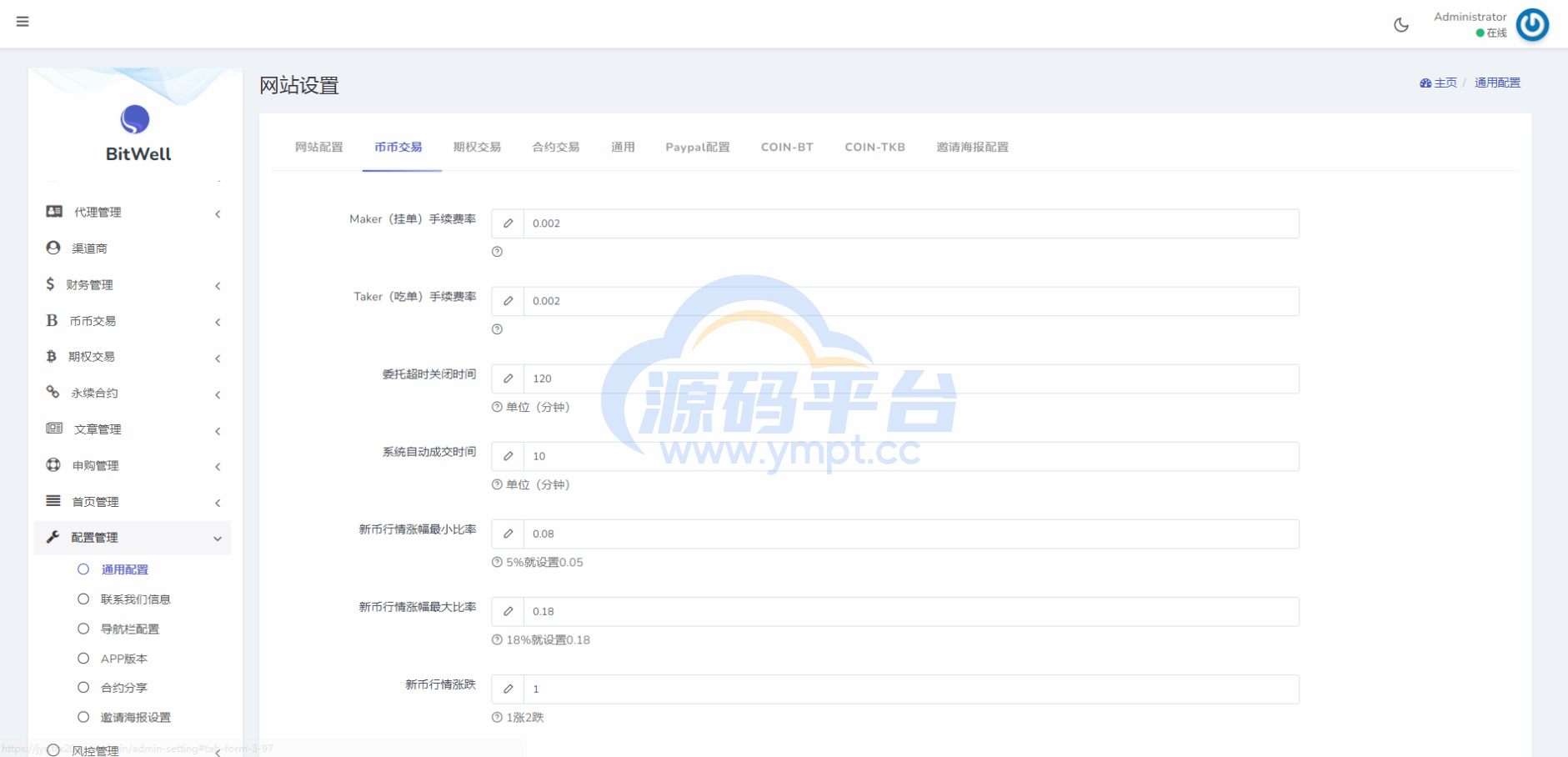Click the 期权交易 bitcoin icon
Screen dimensions: 1568x757
tap(51, 356)
